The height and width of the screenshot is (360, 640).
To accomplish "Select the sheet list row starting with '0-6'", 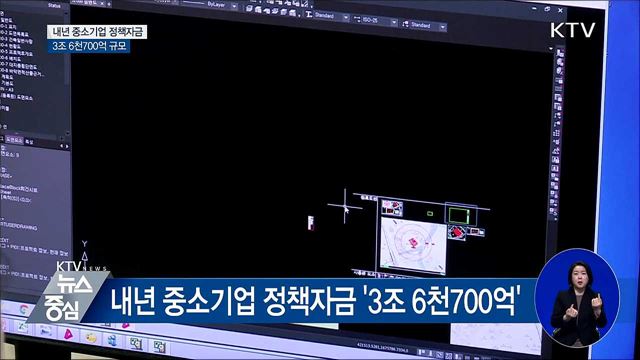I will pos(11,58).
